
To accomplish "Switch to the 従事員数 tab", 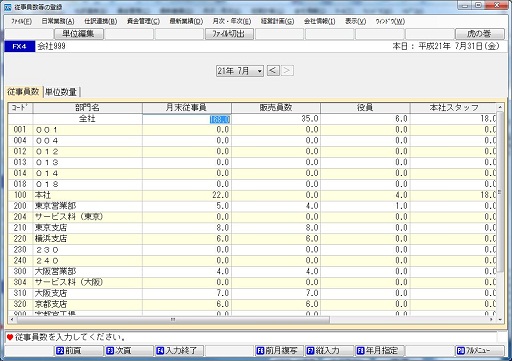I will click(23, 92).
